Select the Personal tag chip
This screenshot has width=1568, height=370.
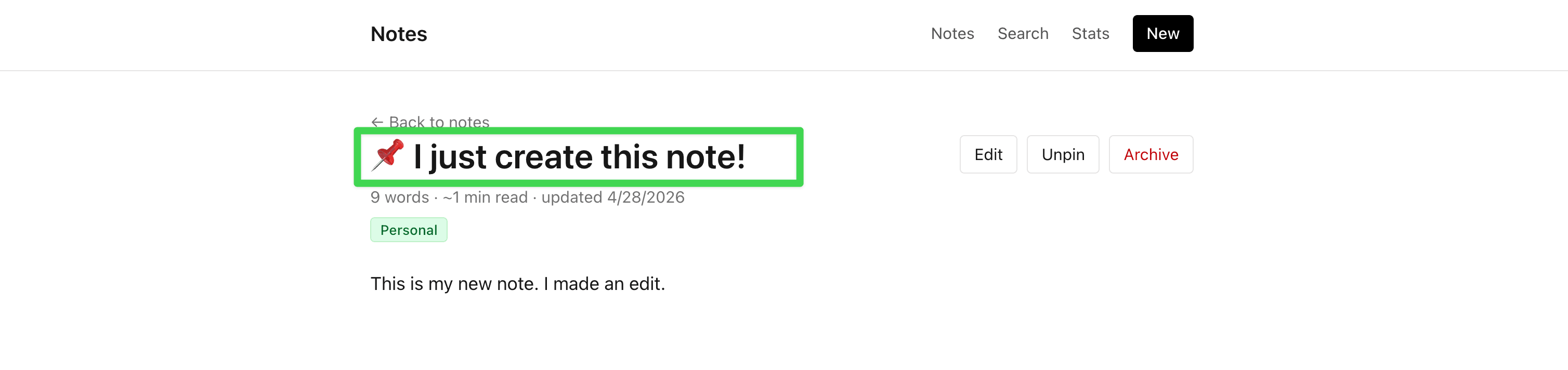pos(409,230)
